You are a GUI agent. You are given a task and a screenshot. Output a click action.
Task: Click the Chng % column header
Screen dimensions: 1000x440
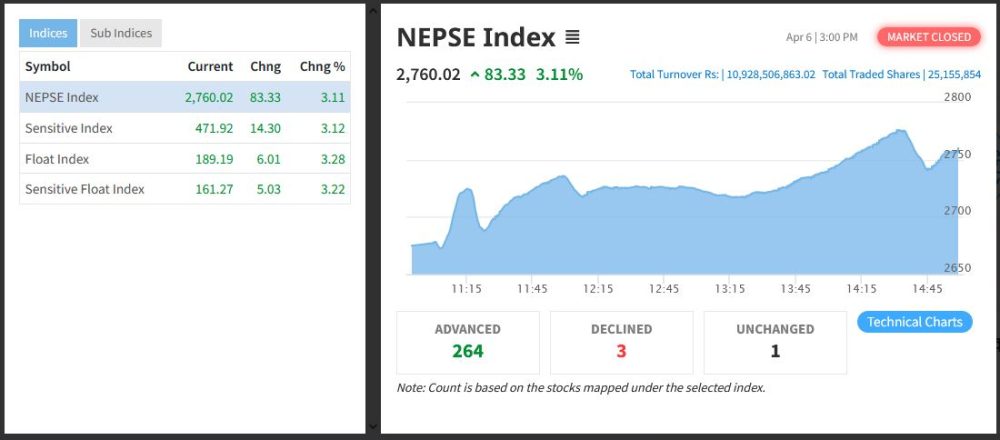click(x=322, y=66)
